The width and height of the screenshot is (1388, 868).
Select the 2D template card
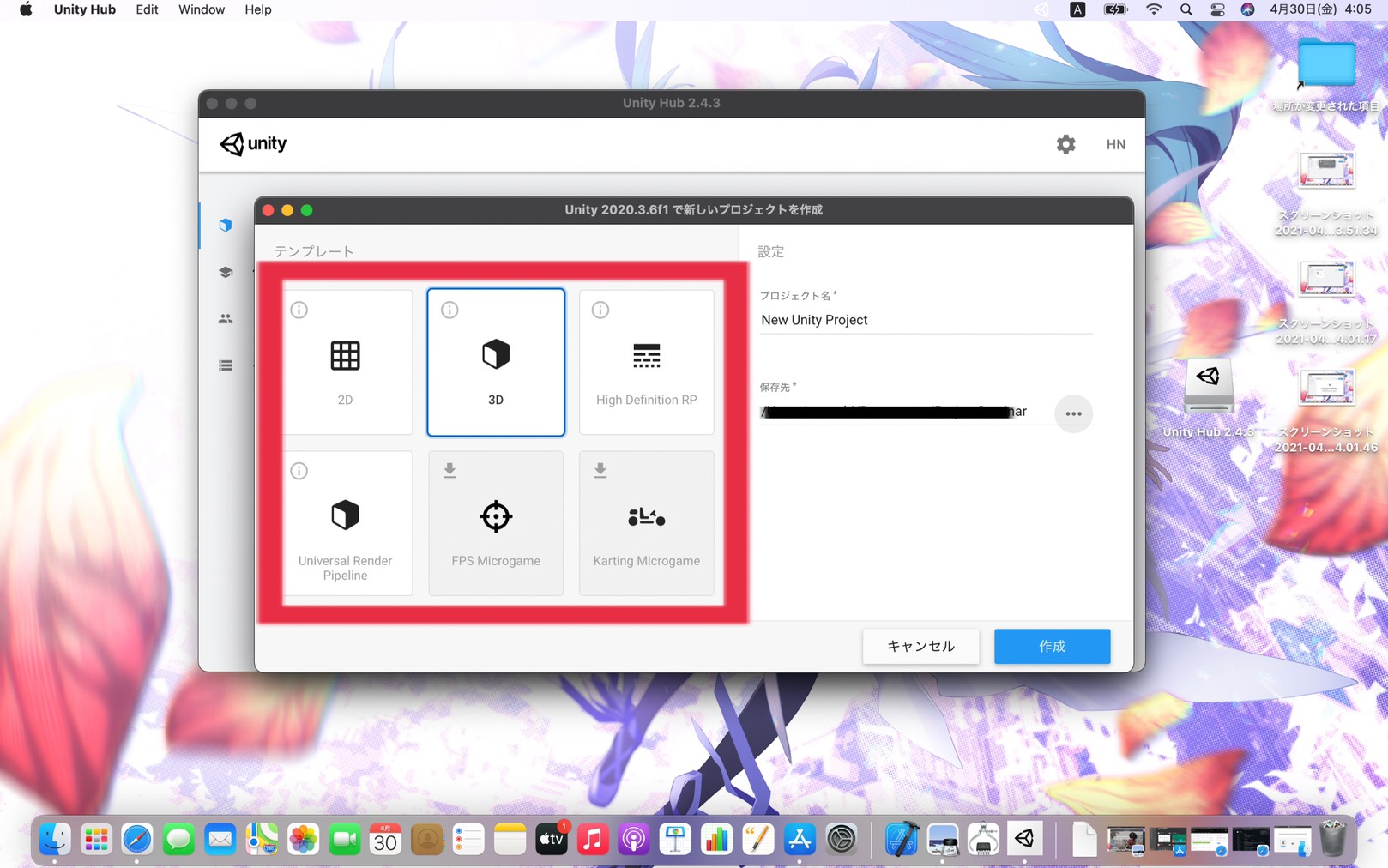point(347,362)
